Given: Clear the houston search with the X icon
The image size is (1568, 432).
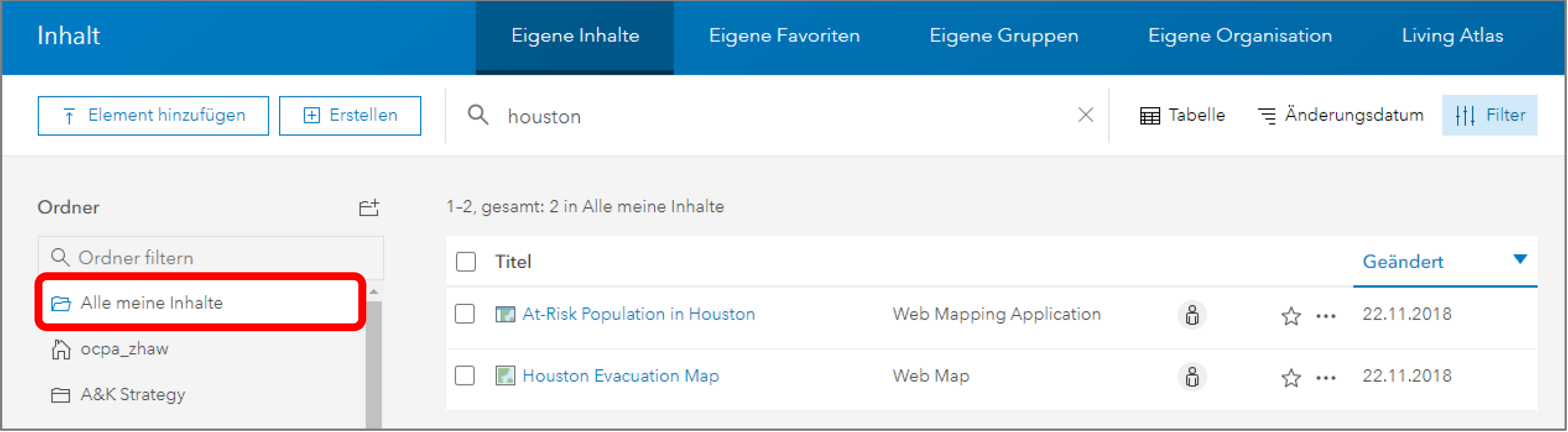Looking at the screenshot, I should [1085, 115].
